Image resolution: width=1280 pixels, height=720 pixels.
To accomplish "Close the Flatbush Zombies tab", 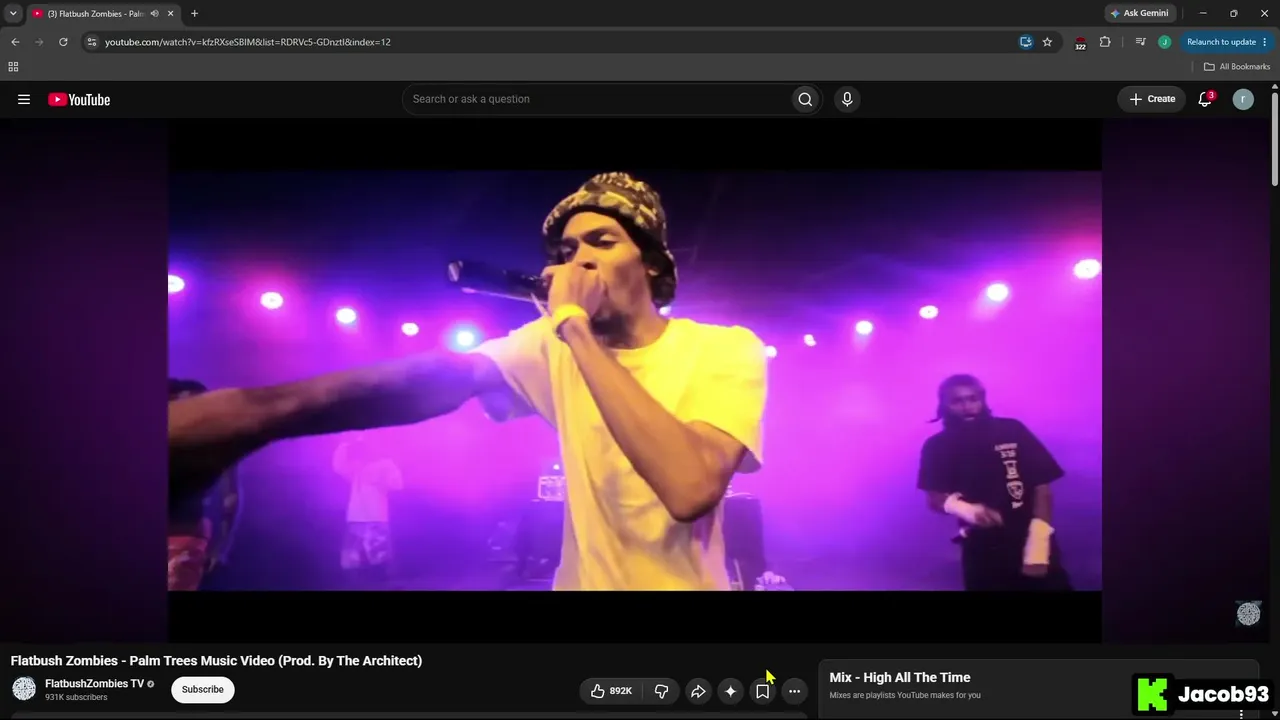I will click(170, 14).
